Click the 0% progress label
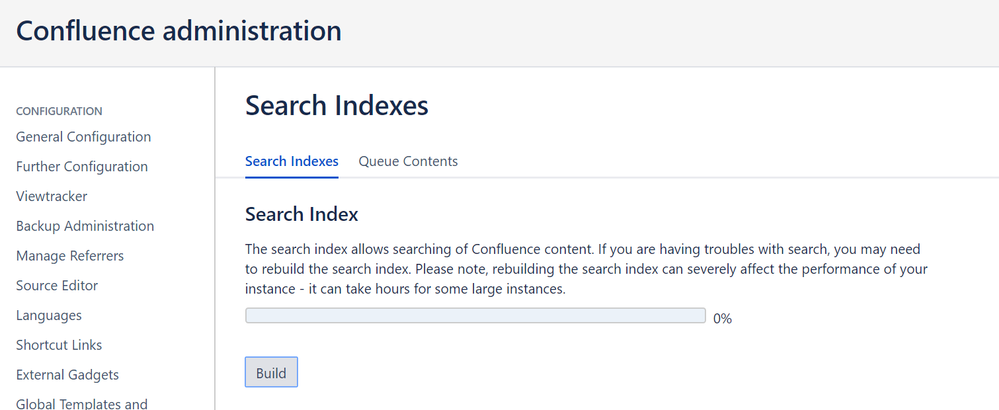The height and width of the screenshot is (410, 999). point(722,318)
